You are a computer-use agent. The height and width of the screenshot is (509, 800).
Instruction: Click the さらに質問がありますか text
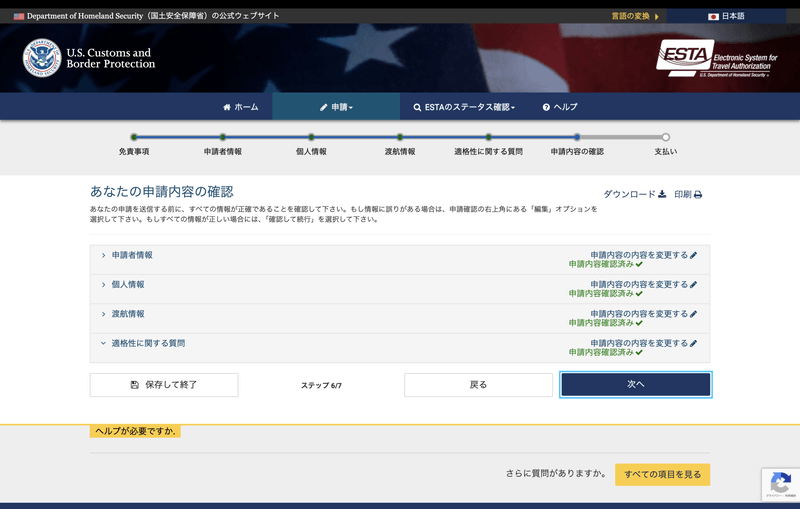point(556,473)
